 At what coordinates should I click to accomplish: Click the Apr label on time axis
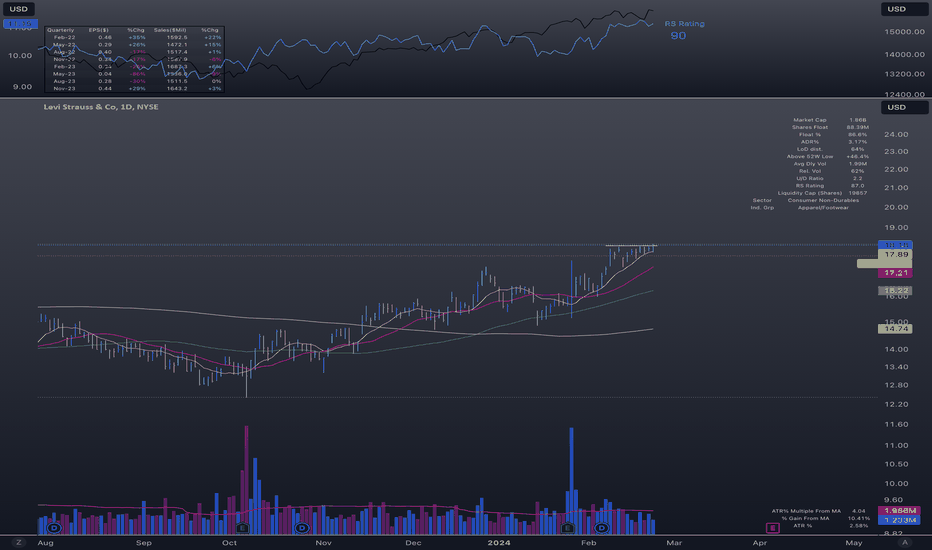click(x=760, y=543)
